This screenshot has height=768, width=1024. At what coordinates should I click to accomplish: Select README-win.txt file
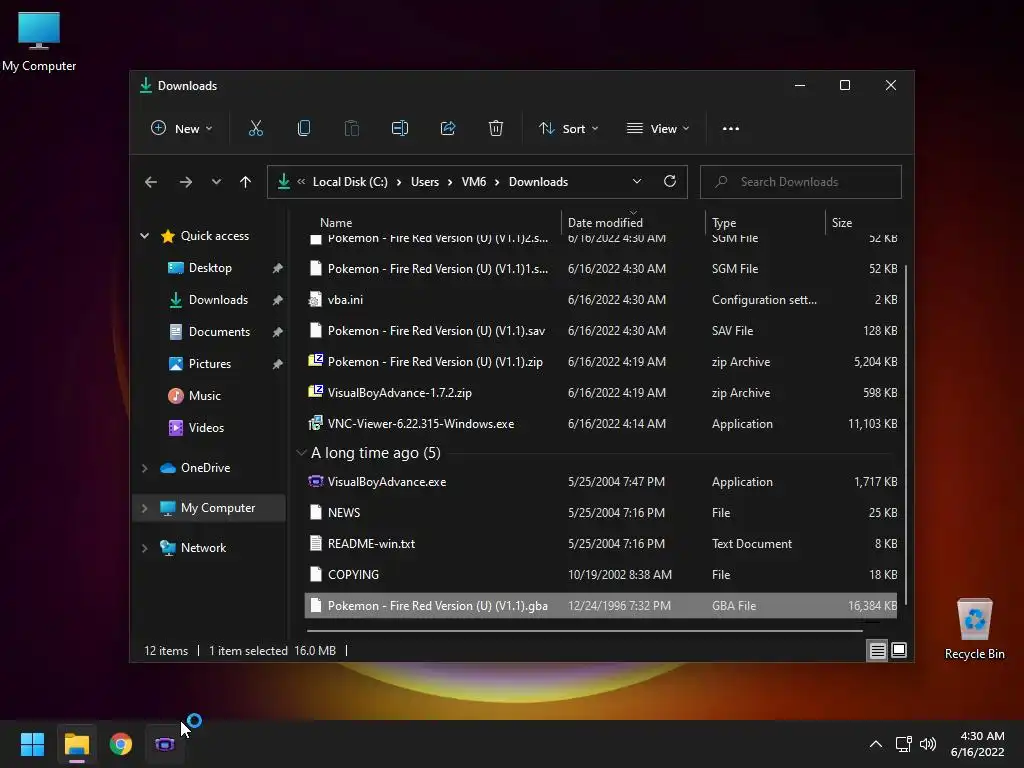coord(601,544)
